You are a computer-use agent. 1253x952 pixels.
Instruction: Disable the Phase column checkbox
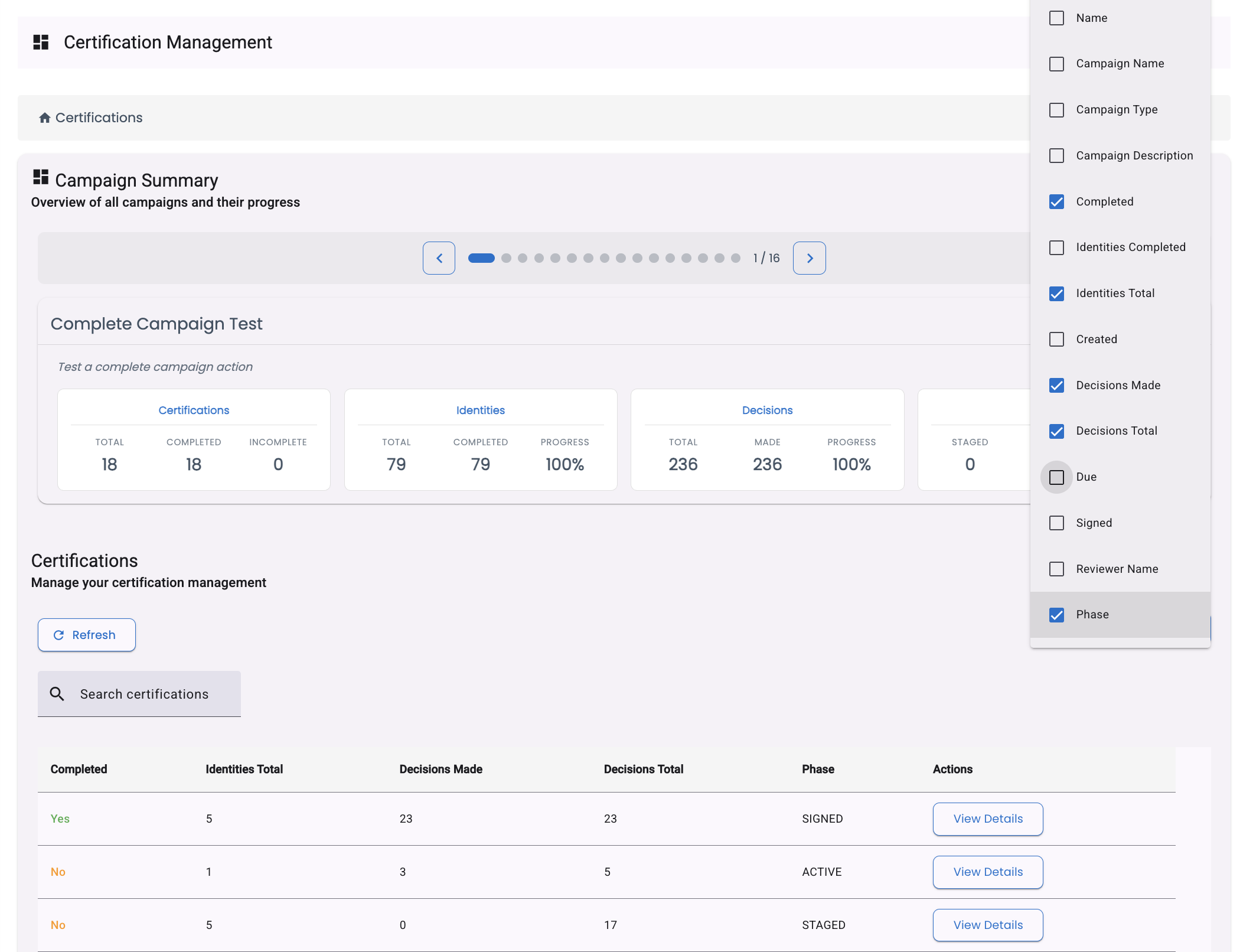click(1056, 614)
